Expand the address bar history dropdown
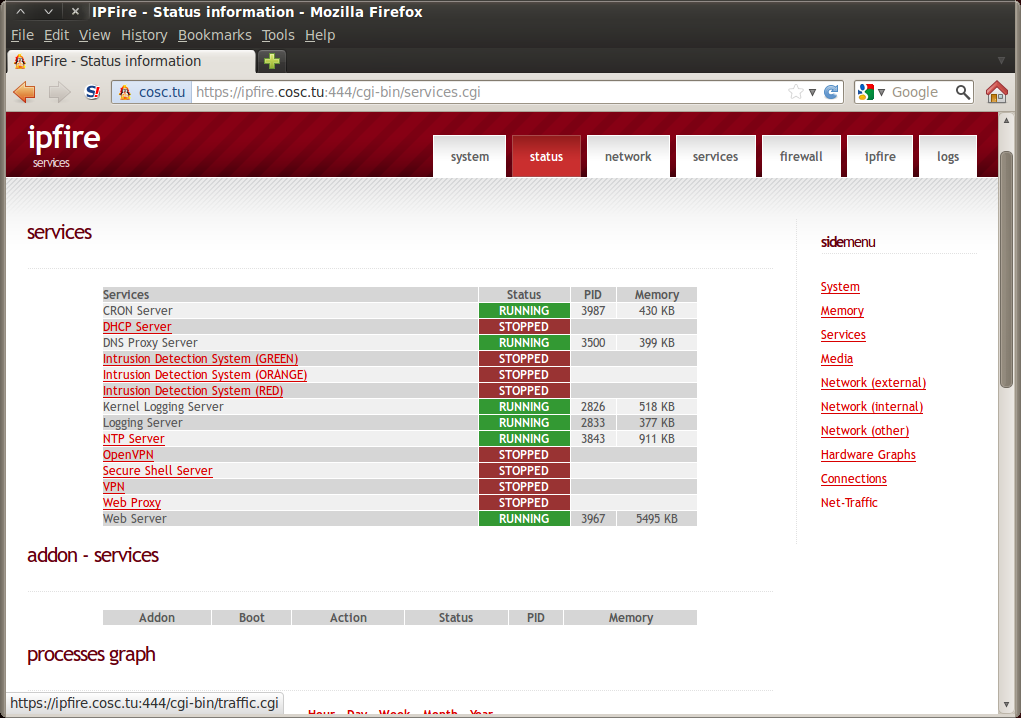This screenshot has height=718, width=1021. pyautogui.click(x=810, y=91)
